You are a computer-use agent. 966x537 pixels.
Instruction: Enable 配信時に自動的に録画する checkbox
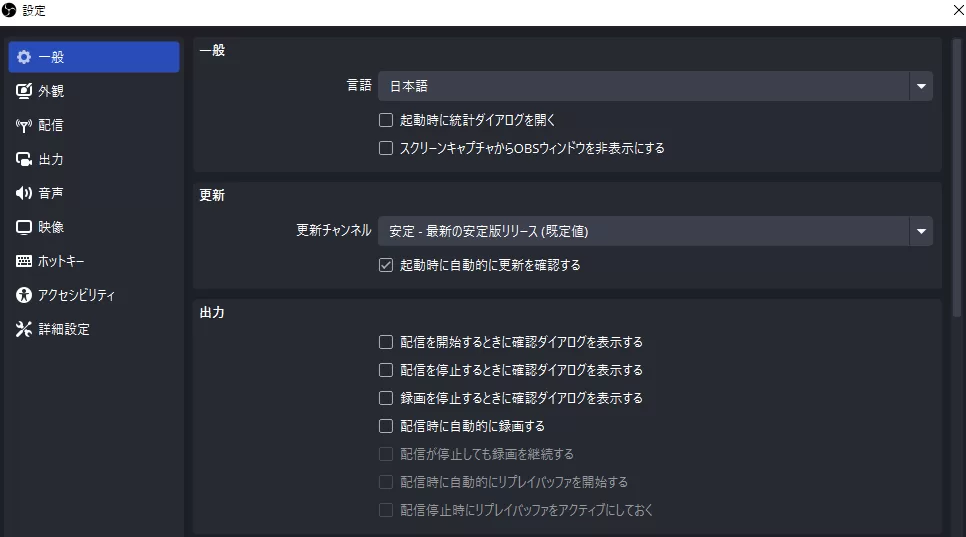click(x=386, y=426)
